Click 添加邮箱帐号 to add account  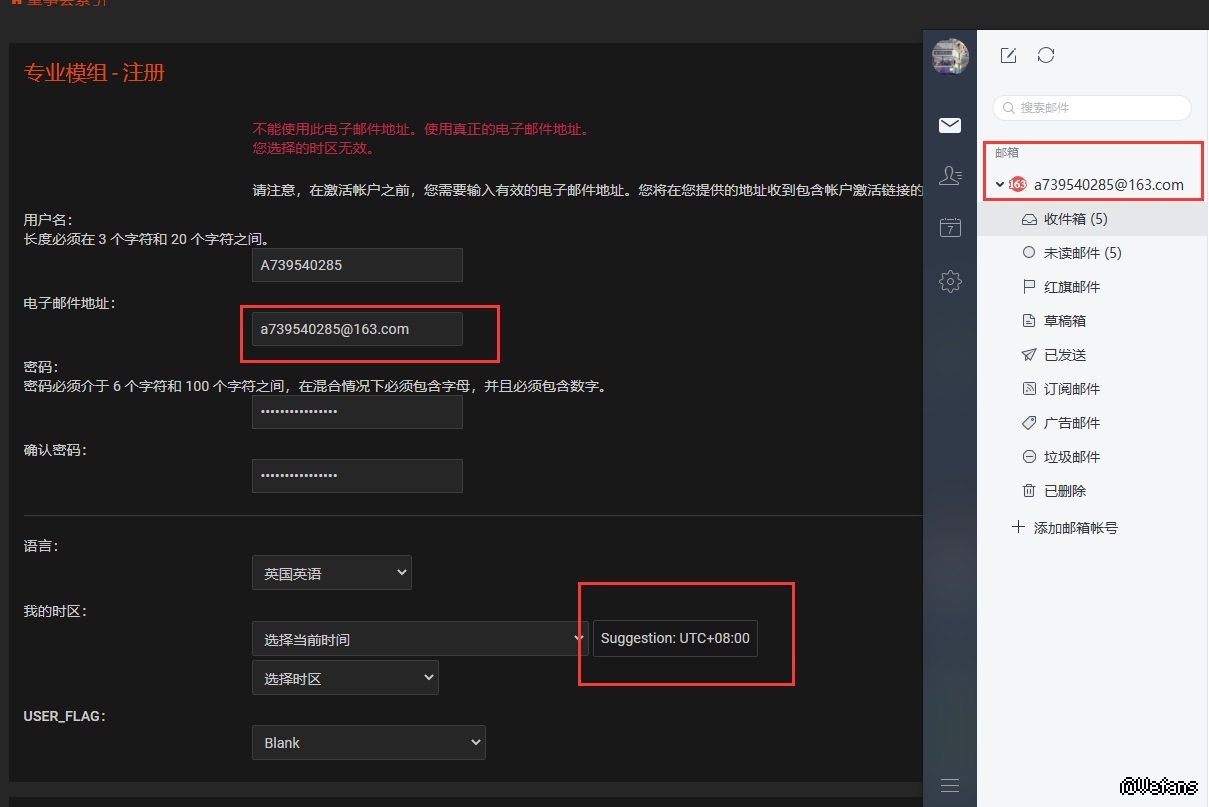[x=1075, y=527]
